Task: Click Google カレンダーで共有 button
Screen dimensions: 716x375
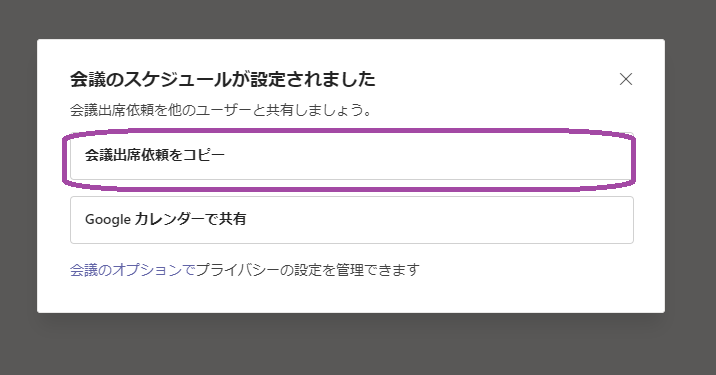Action: tap(352, 220)
